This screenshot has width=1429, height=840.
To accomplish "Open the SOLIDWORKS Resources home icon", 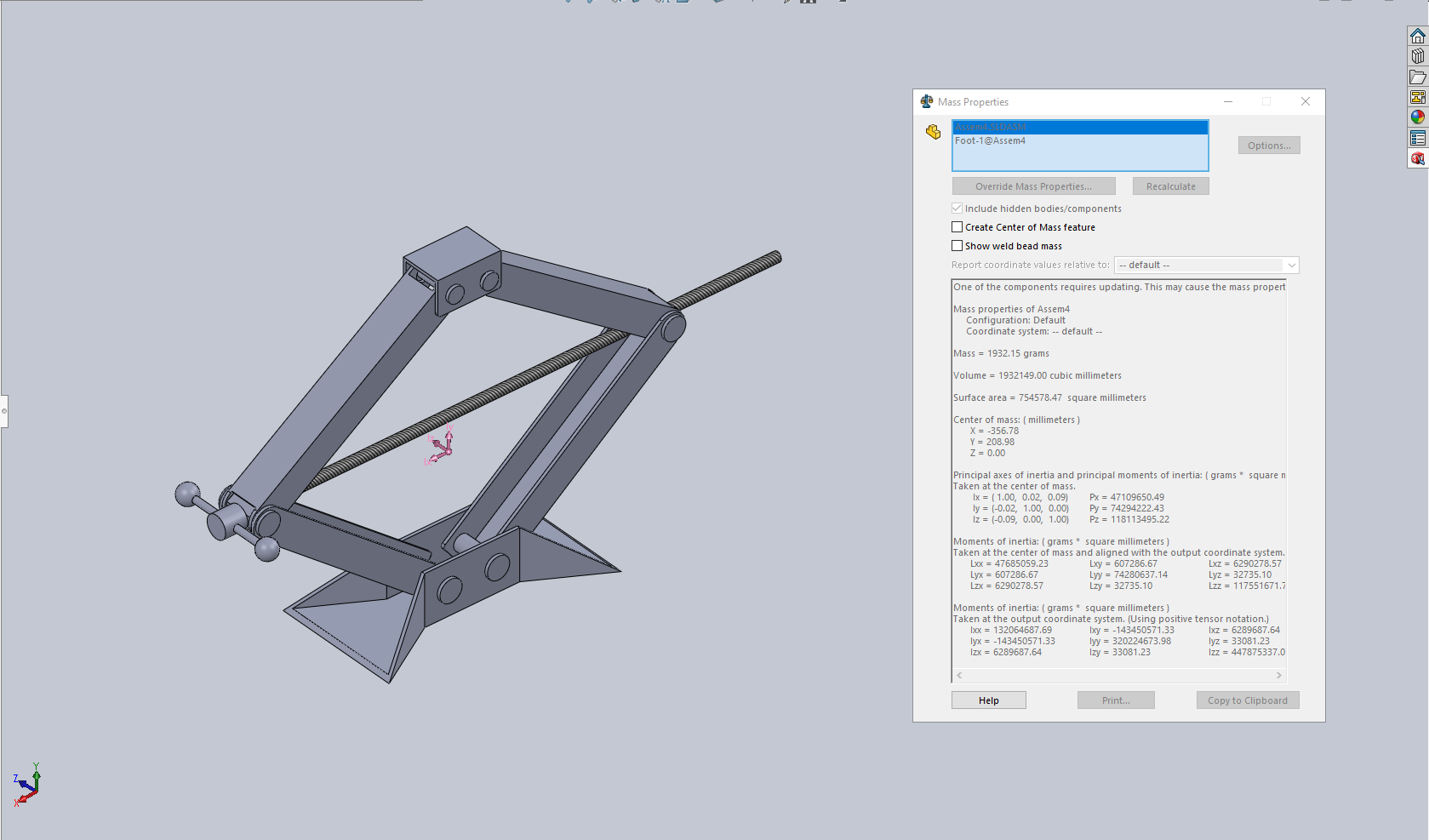I will point(1417,36).
